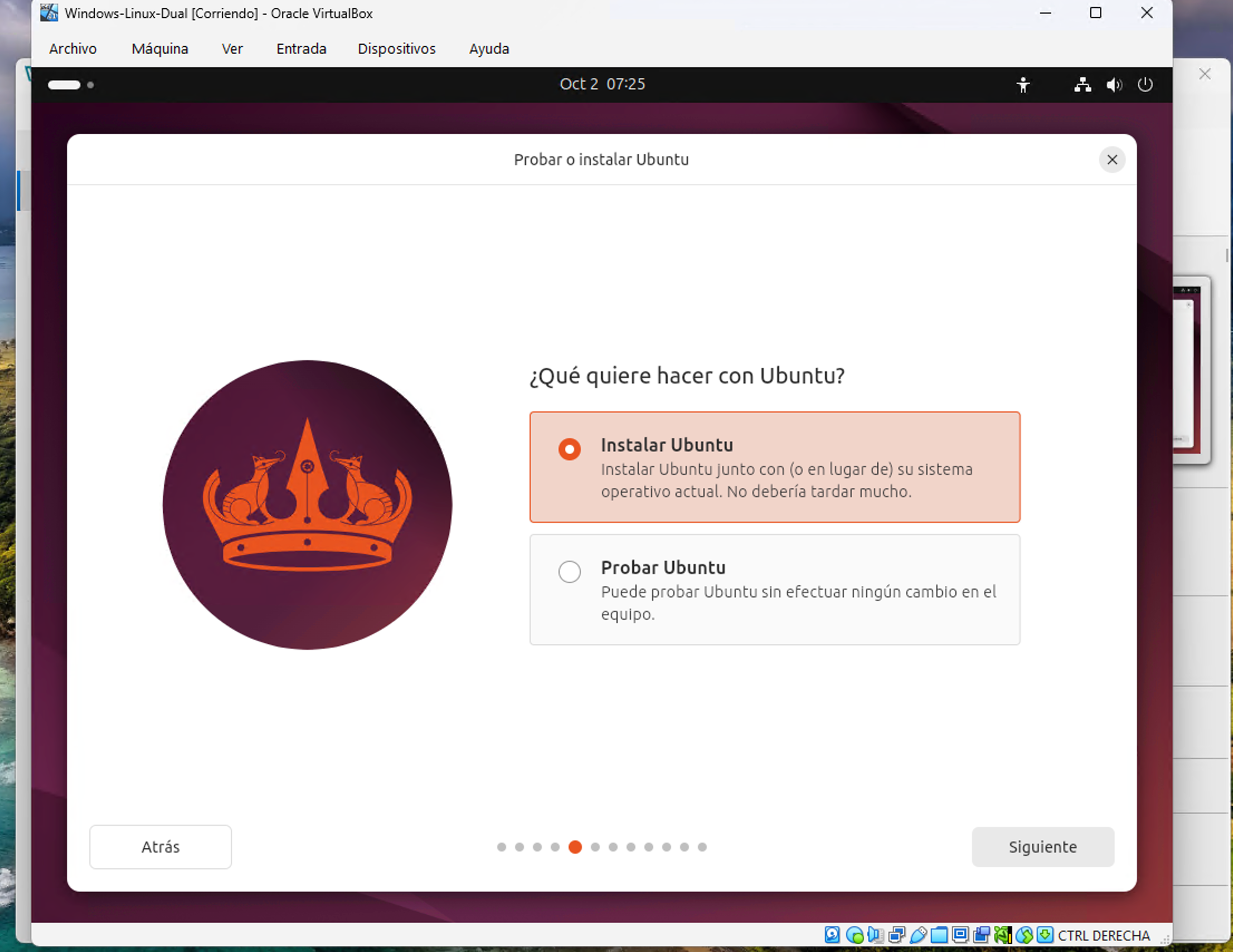Click the display settings indicator icon
Image resolution: width=1233 pixels, height=952 pixels.
click(x=960, y=935)
